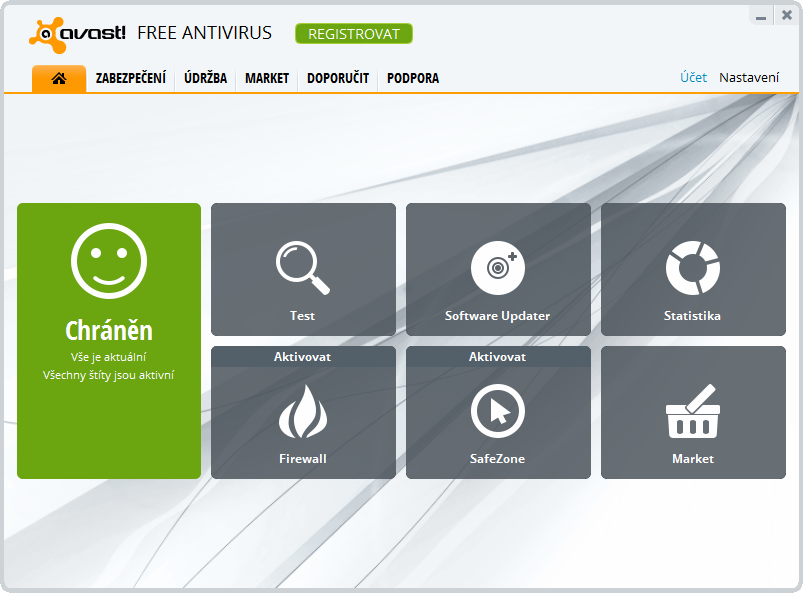803x593 pixels.
Task: Click the Statistika label
Action: pyautogui.click(x=692, y=316)
